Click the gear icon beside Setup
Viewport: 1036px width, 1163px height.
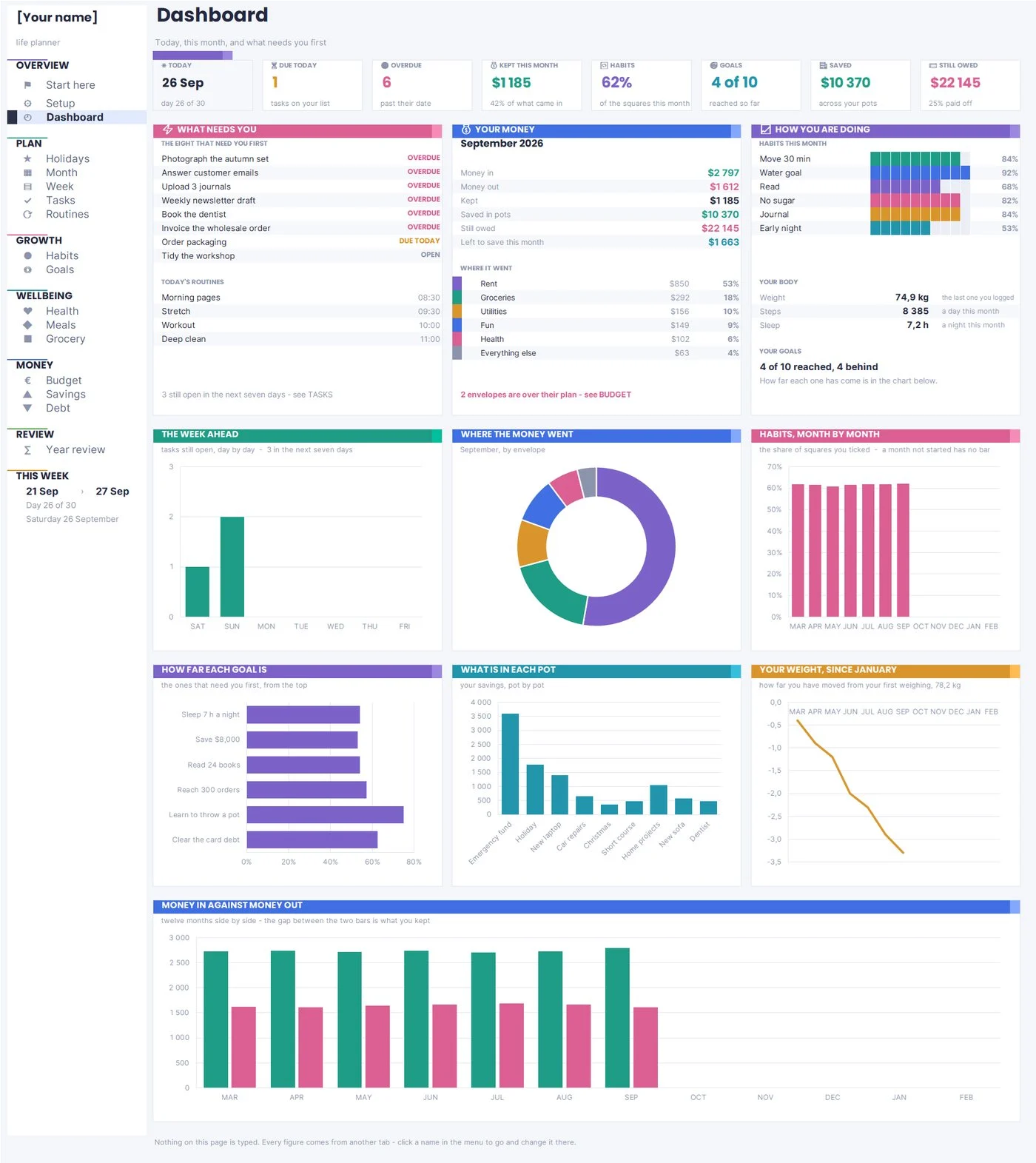(27, 104)
